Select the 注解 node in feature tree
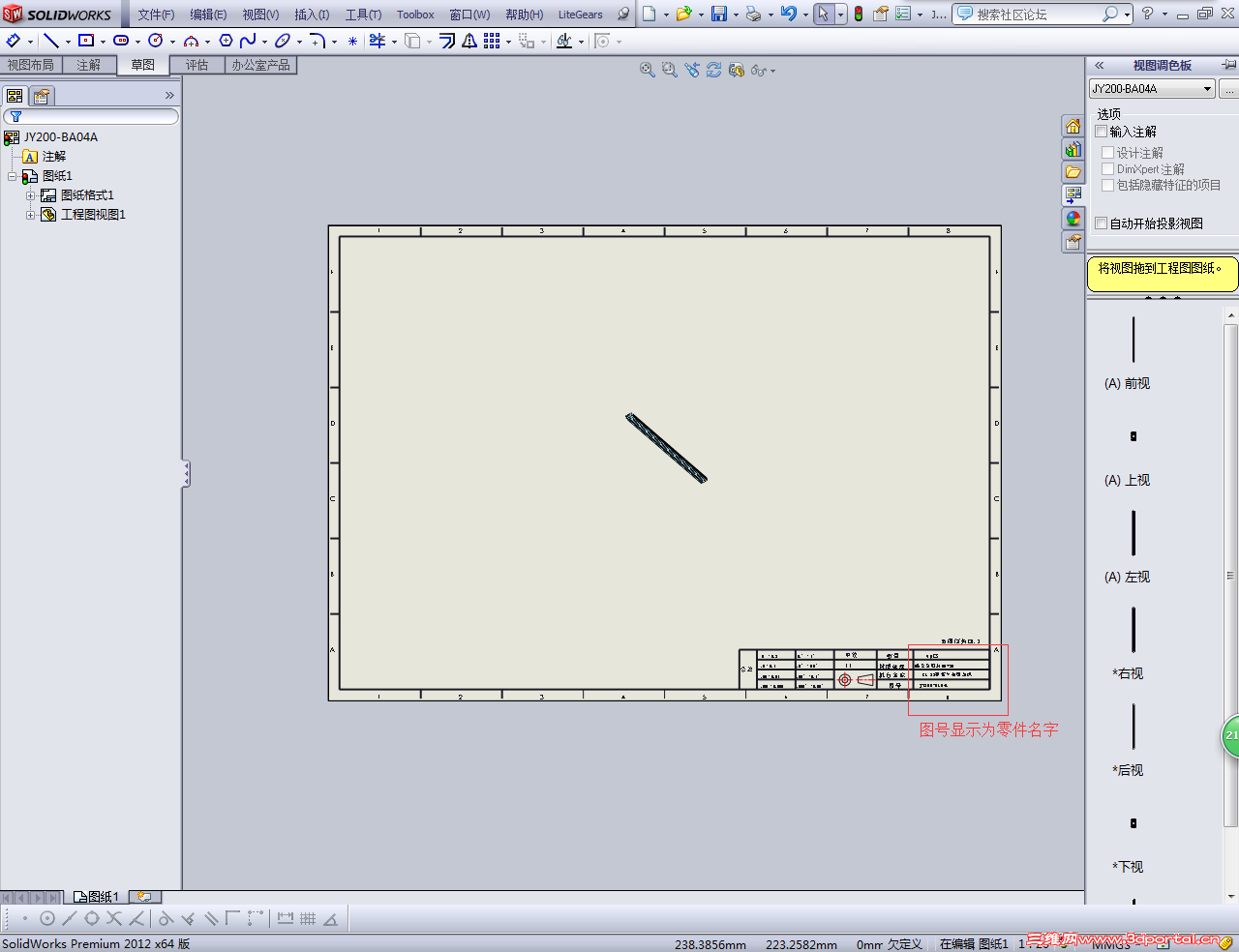This screenshot has width=1239, height=952. click(x=45, y=157)
